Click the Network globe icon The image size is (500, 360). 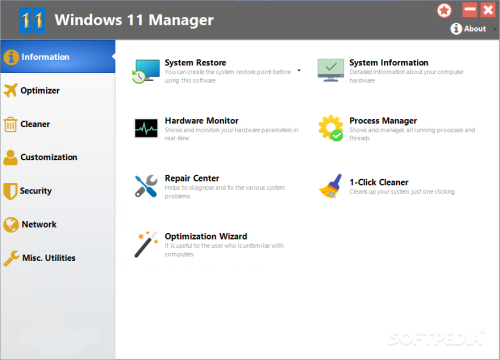coord(11,224)
